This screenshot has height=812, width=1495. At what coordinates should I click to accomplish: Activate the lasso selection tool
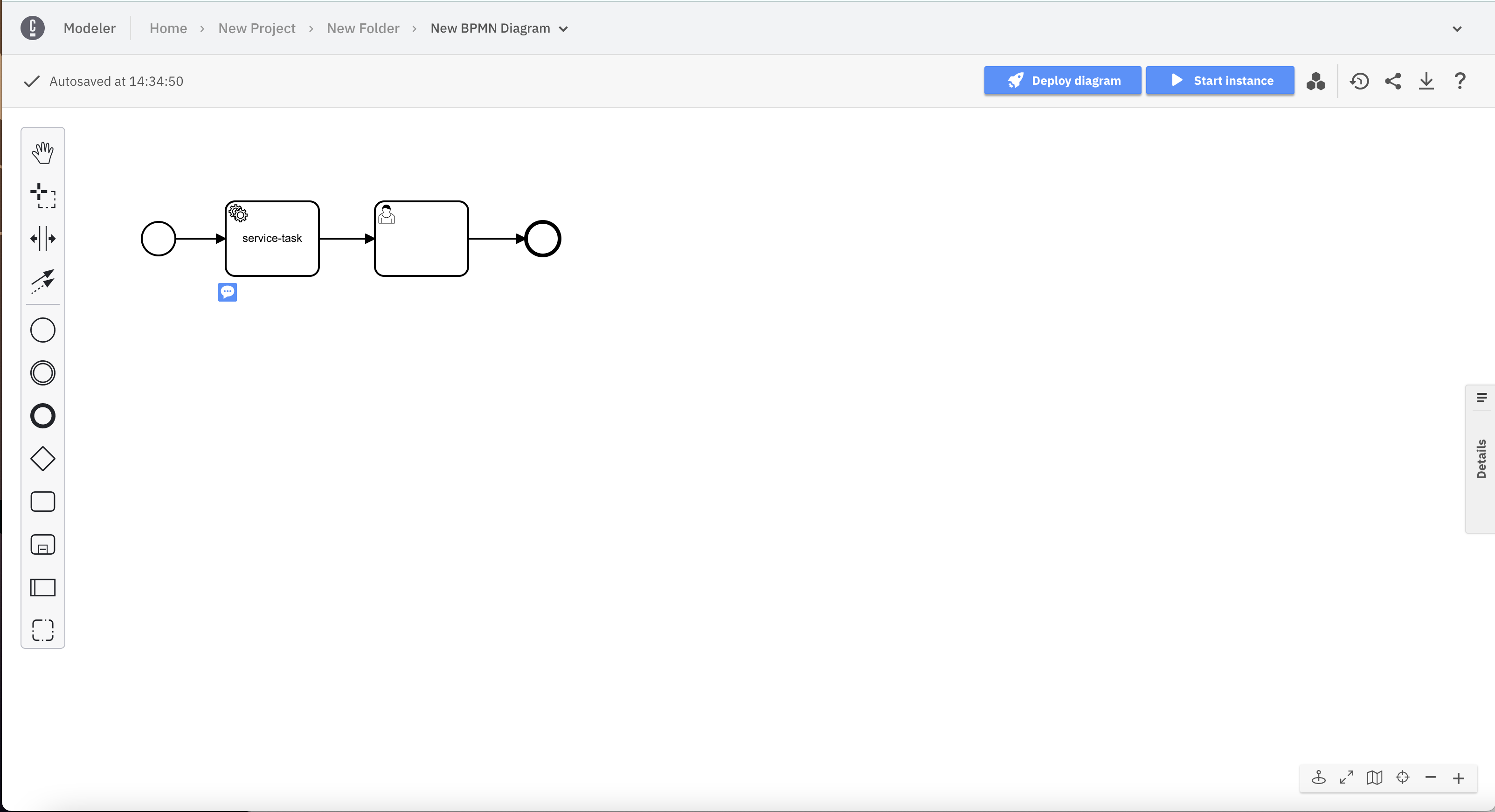[x=43, y=196]
